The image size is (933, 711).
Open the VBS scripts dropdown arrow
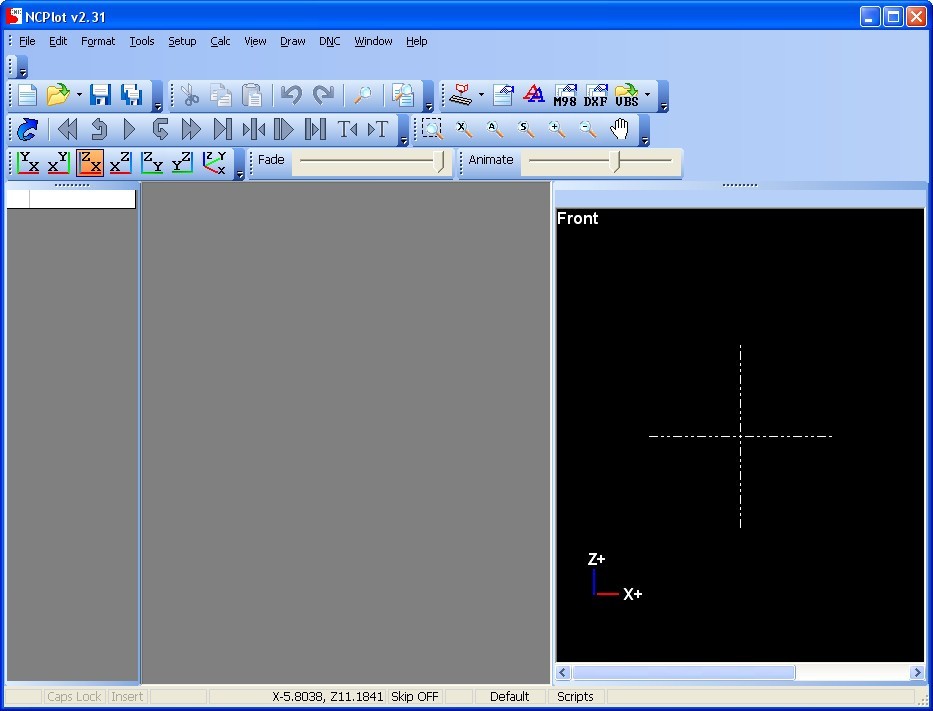647,97
